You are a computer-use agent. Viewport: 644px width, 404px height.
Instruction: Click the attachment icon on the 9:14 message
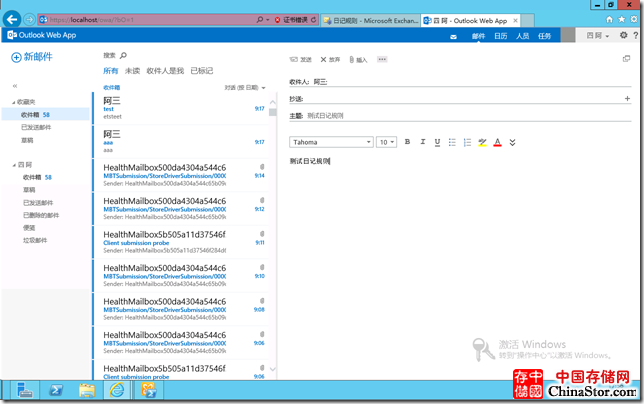[x=262, y=167]
